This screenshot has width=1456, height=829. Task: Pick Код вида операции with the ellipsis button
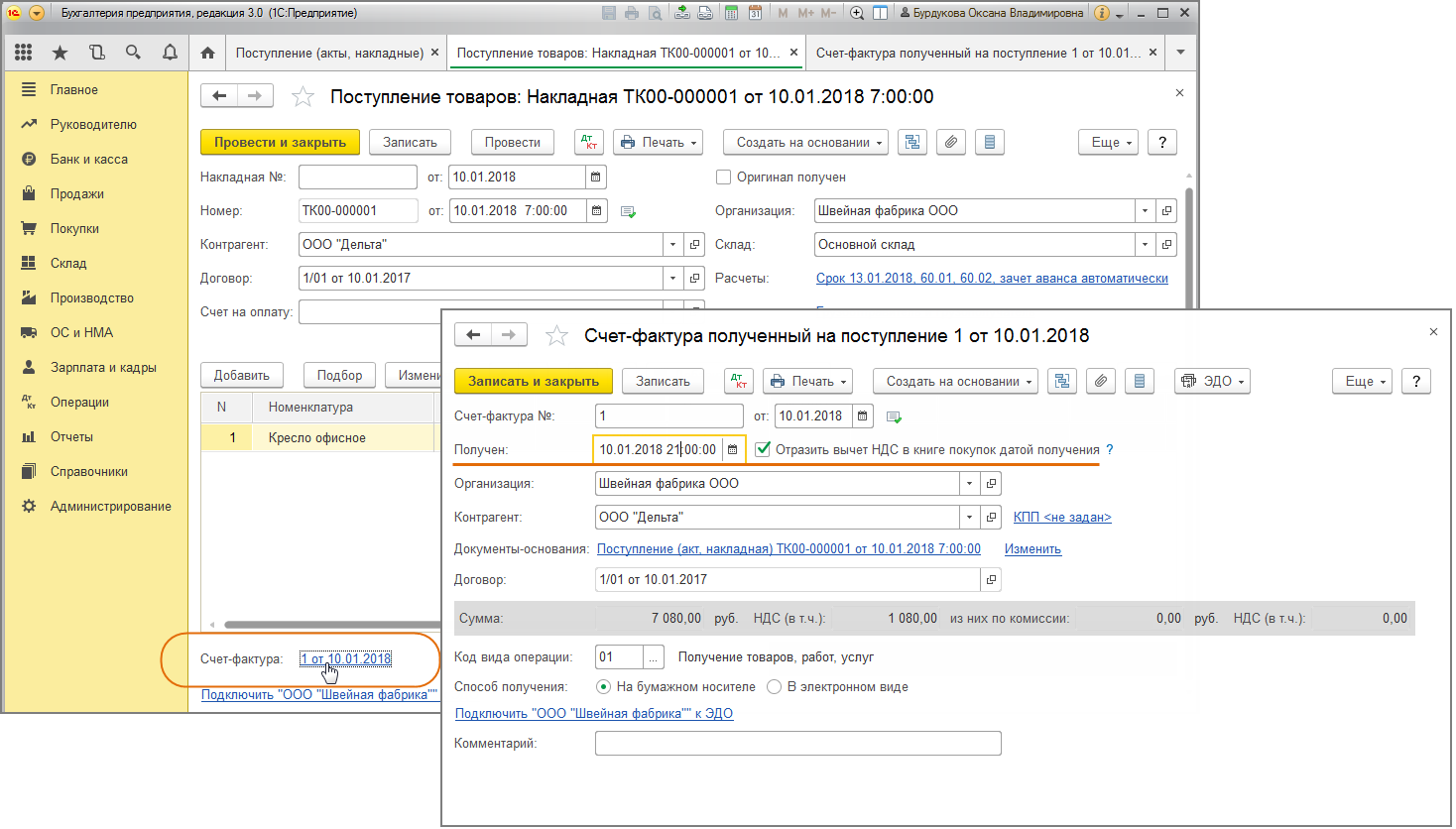(654, 656)
